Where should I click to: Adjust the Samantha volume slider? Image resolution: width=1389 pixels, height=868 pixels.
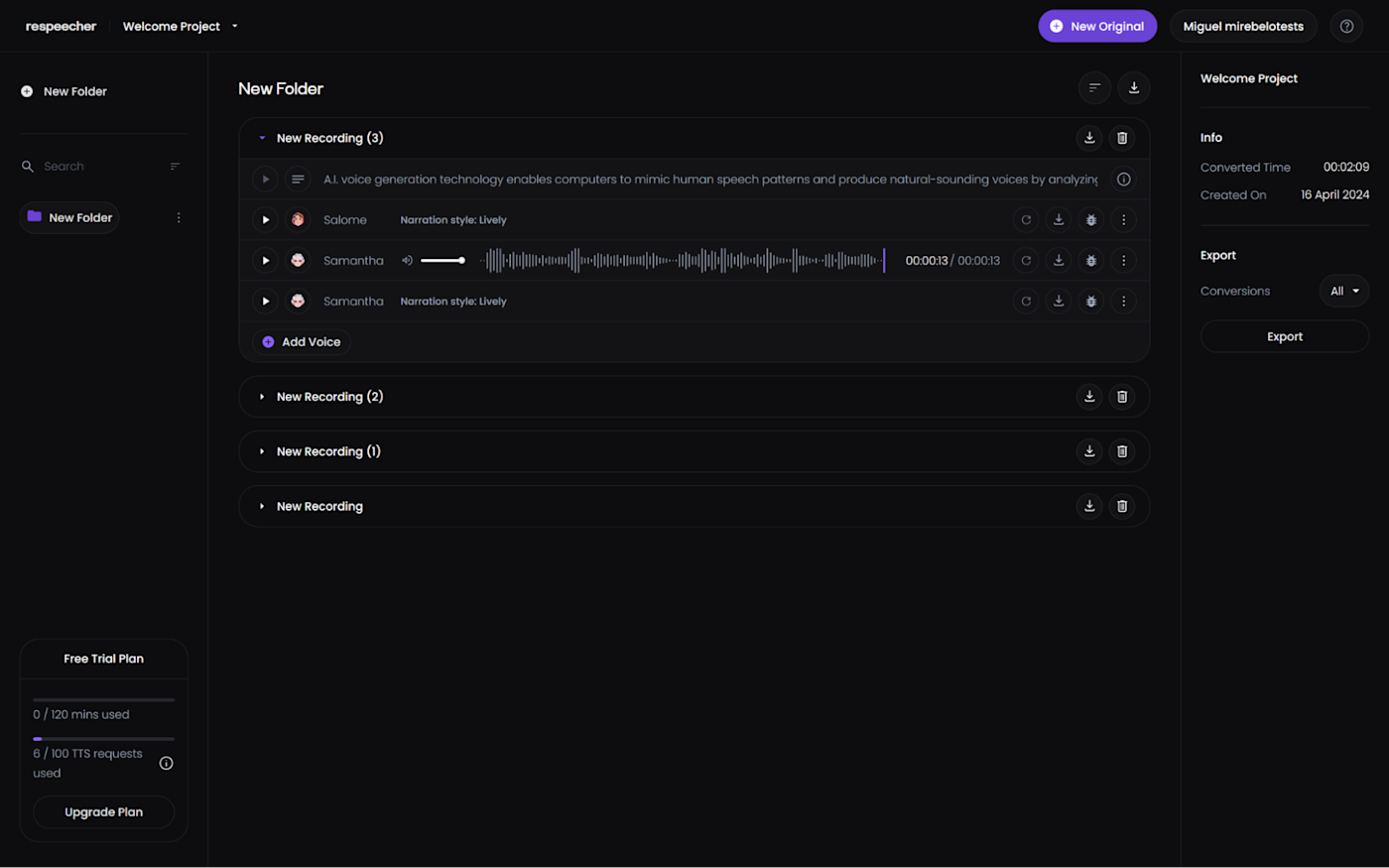(443, 260)
